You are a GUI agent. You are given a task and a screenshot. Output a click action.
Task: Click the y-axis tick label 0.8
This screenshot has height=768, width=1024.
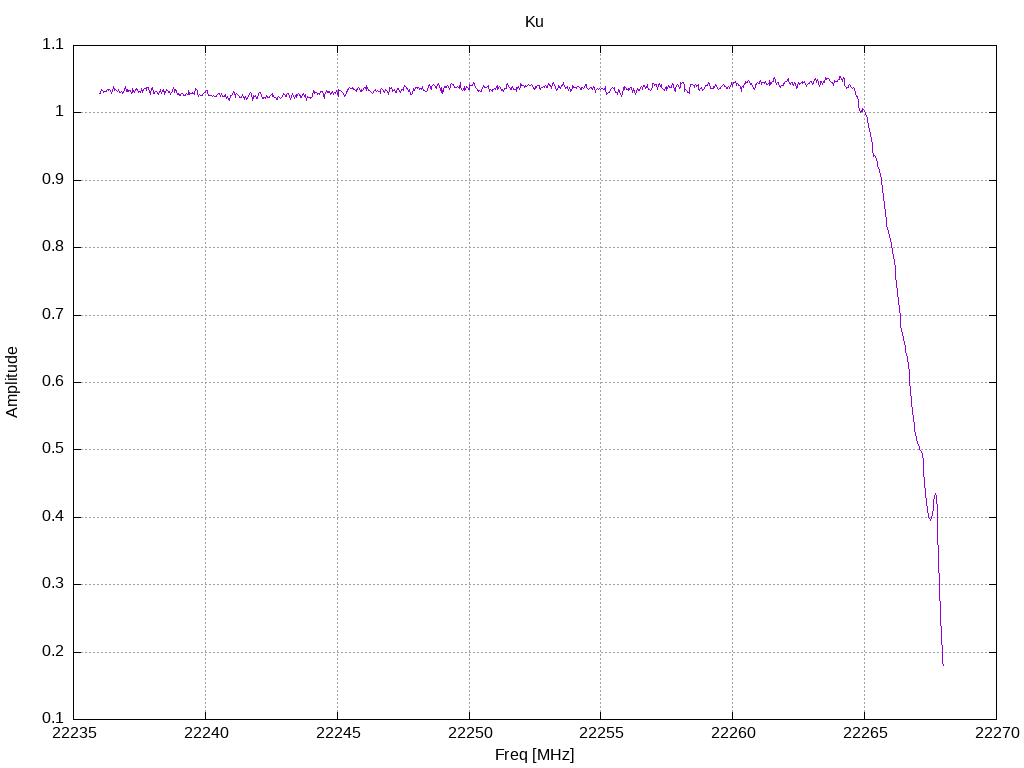coord(53,247)
